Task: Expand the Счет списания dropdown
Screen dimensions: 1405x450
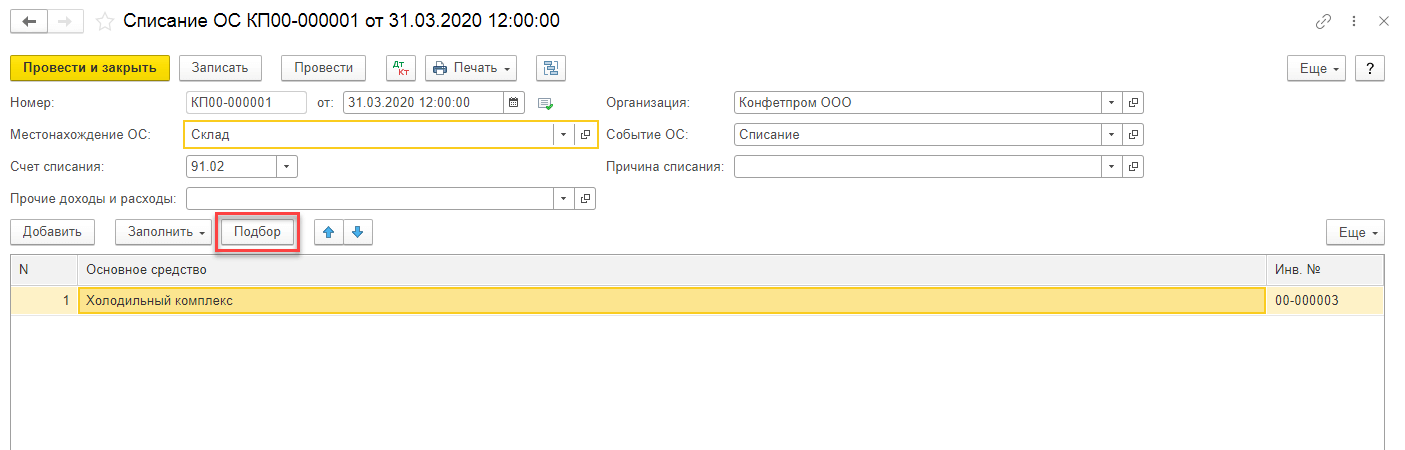Action: pos(287,166)
